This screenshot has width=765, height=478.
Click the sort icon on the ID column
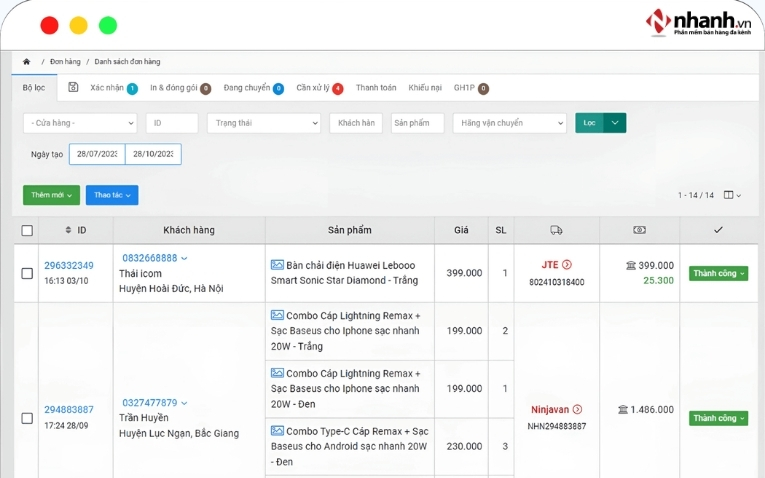[68, 230]
